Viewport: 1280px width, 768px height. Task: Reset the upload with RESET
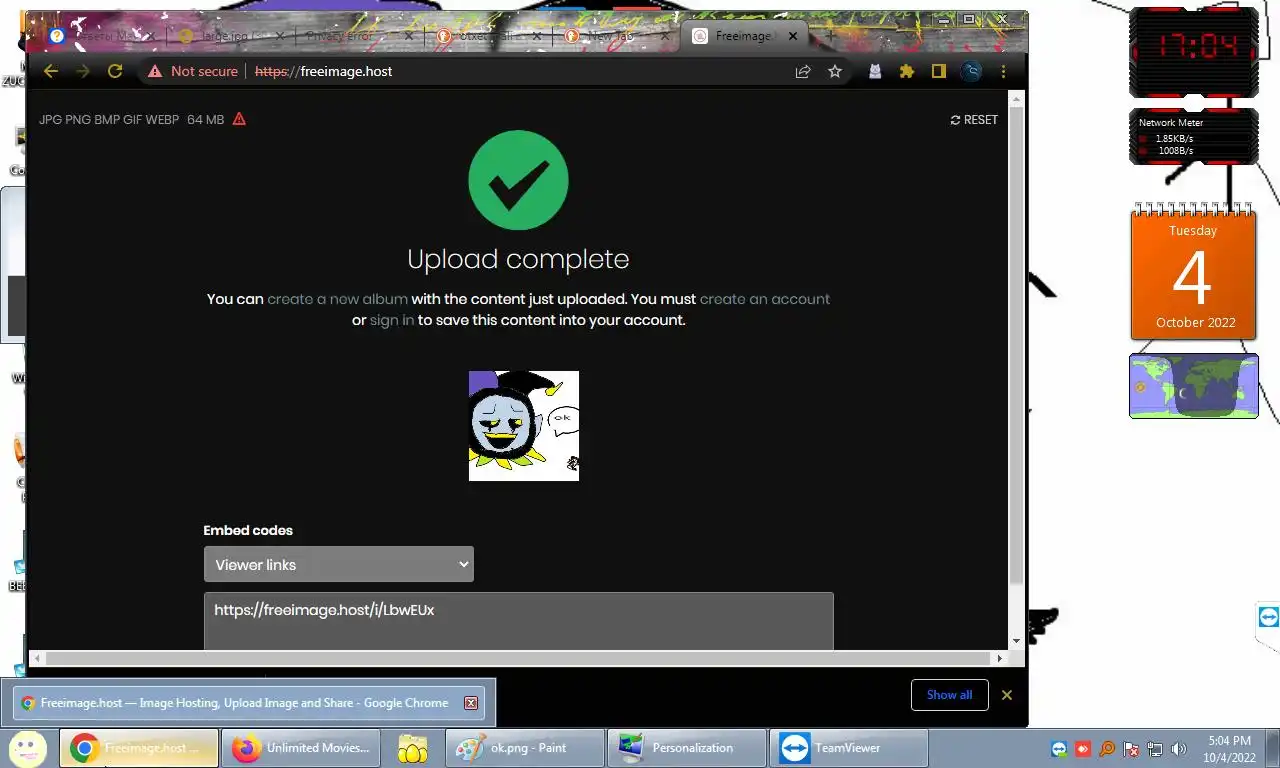tap(974, 119)
